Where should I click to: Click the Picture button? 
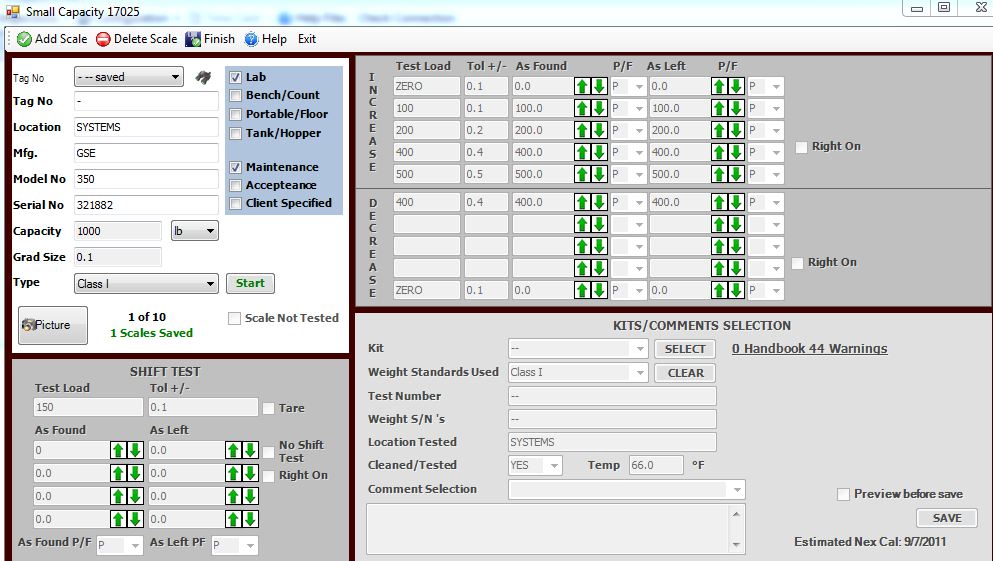tap(53, 325)
